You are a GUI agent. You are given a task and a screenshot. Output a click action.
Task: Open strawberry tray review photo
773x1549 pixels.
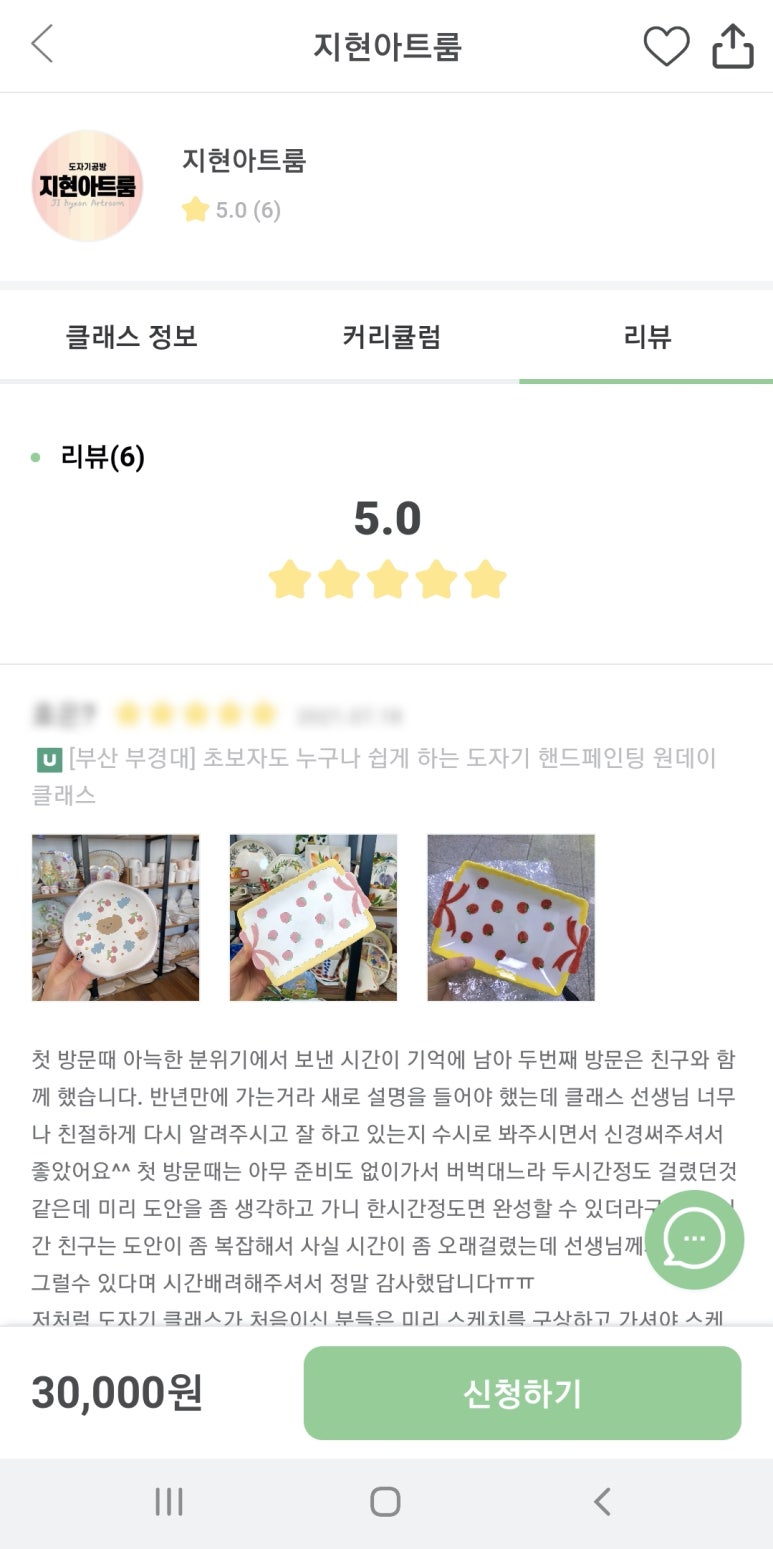pyautogui.click(x=511, y=917)
